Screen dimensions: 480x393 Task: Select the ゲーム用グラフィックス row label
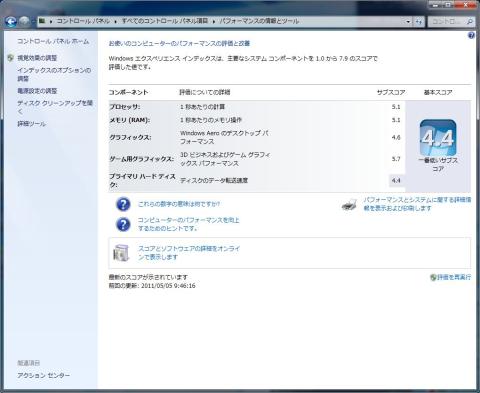click(142, 159)
